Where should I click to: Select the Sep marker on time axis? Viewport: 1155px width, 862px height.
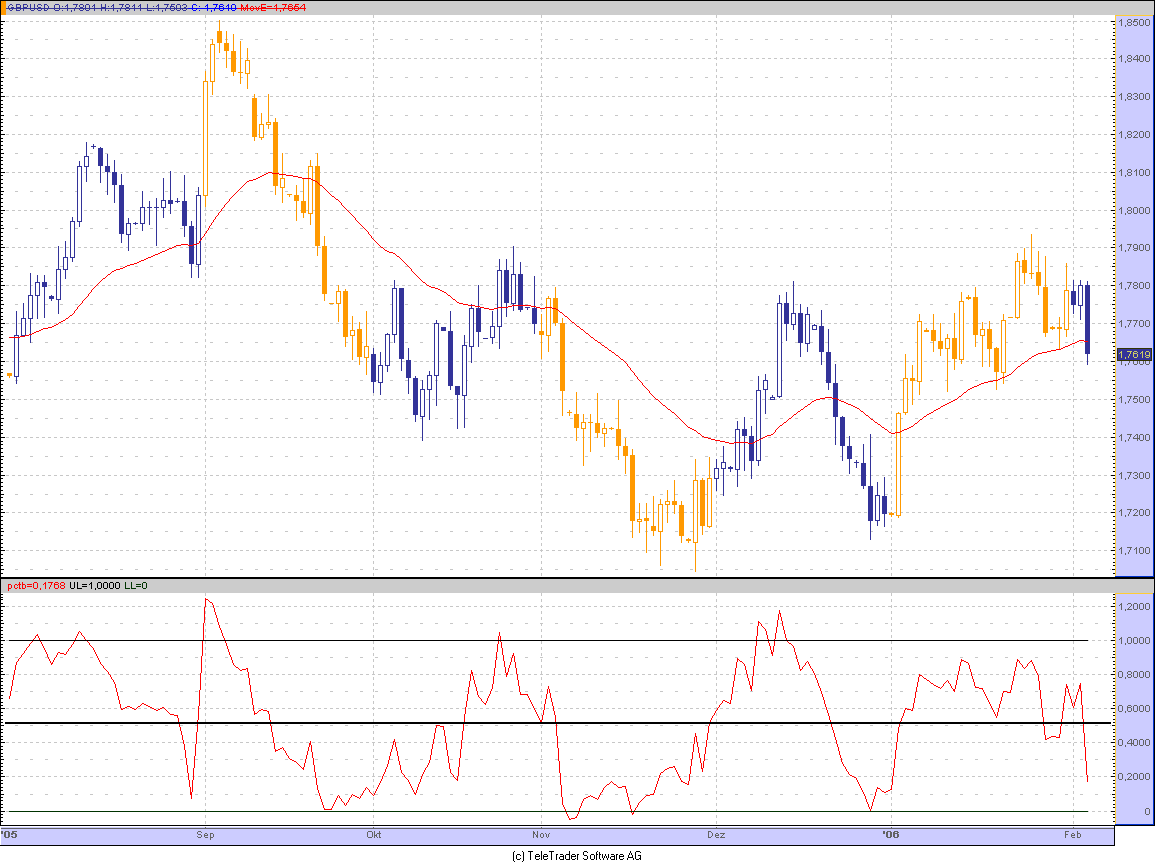click(206, 834)
